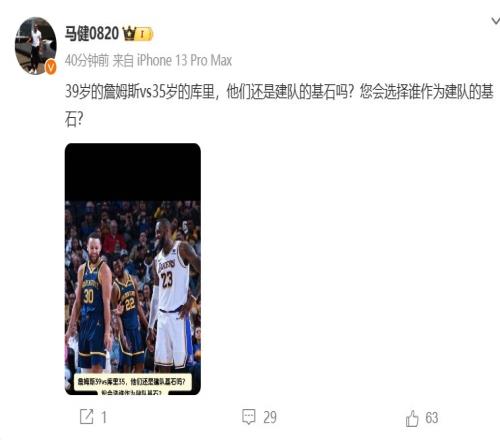The image size is (500, 440).
Task: Open the post options chevron menu
Action: tap(496, 21)
